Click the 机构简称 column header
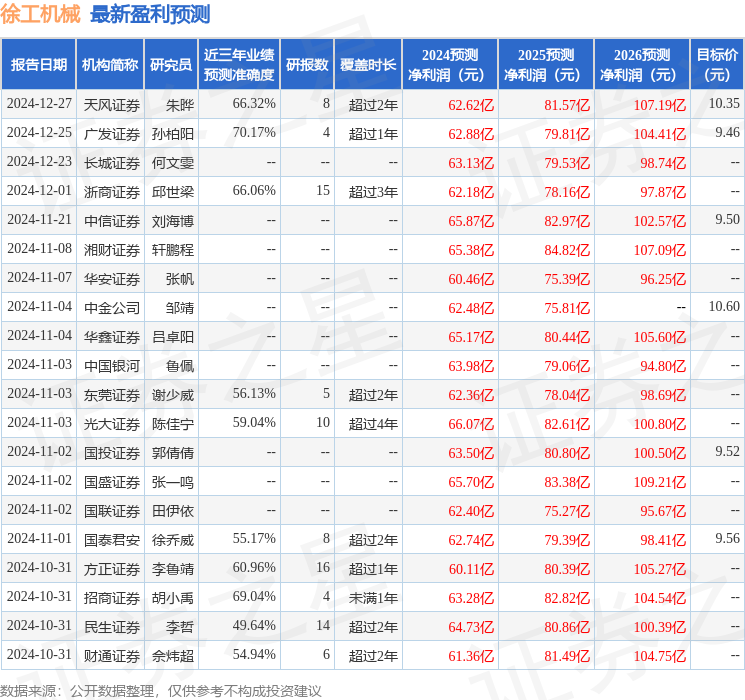745x700 pixels. coord(110,65)
